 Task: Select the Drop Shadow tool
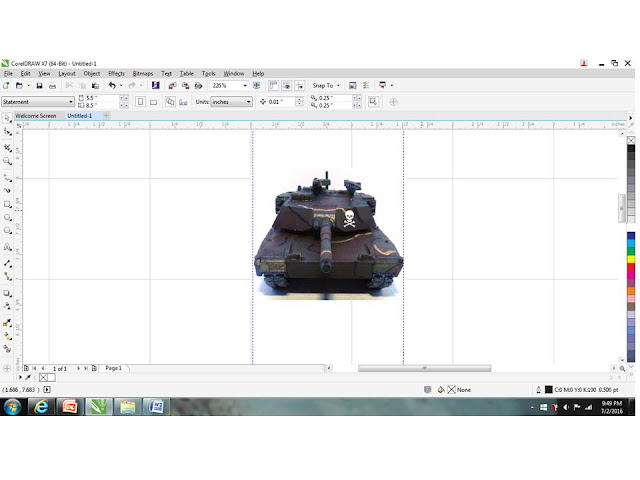(x=7, y=293)
